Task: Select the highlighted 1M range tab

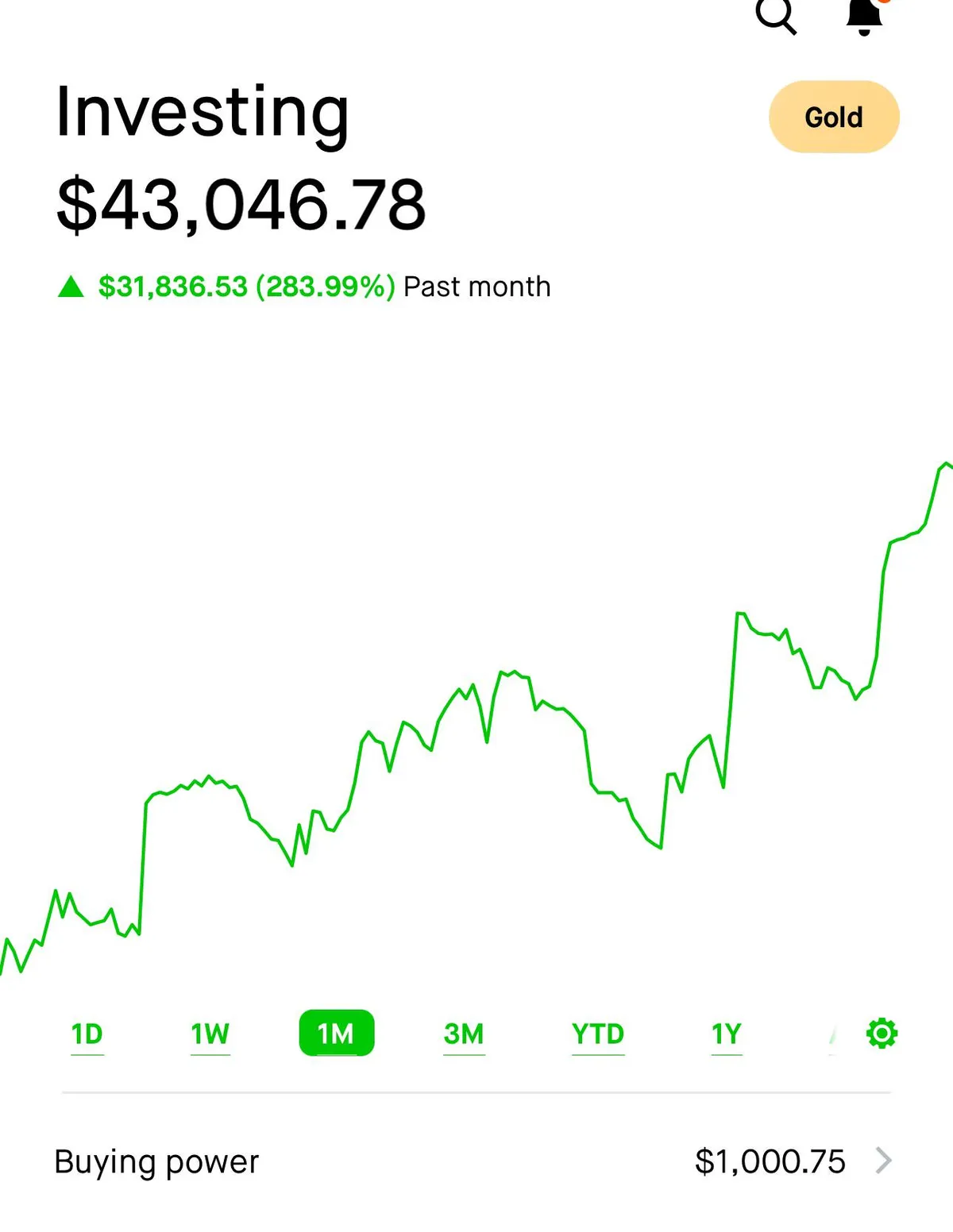Action: point(336,1034)
